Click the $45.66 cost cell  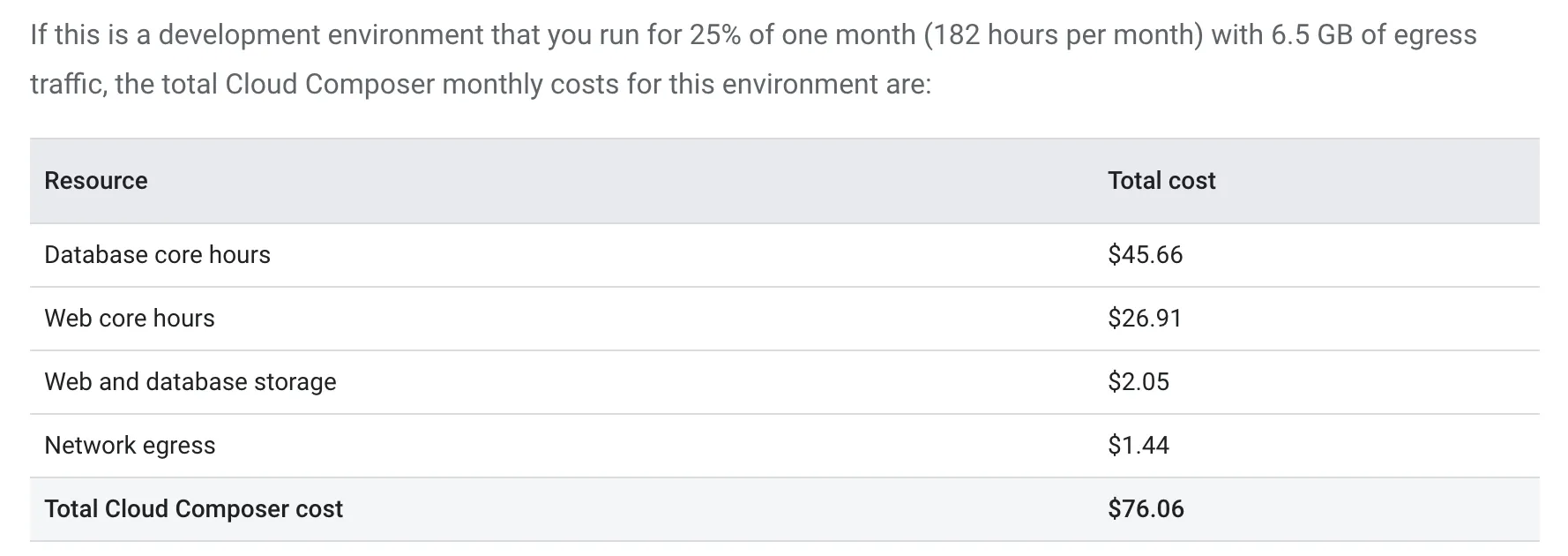(x=1145, y=255)
